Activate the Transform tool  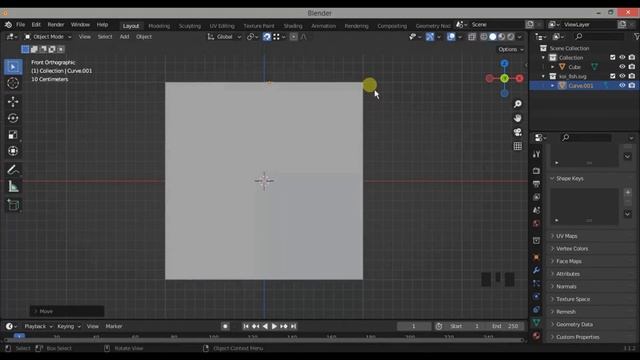[13, 151]
